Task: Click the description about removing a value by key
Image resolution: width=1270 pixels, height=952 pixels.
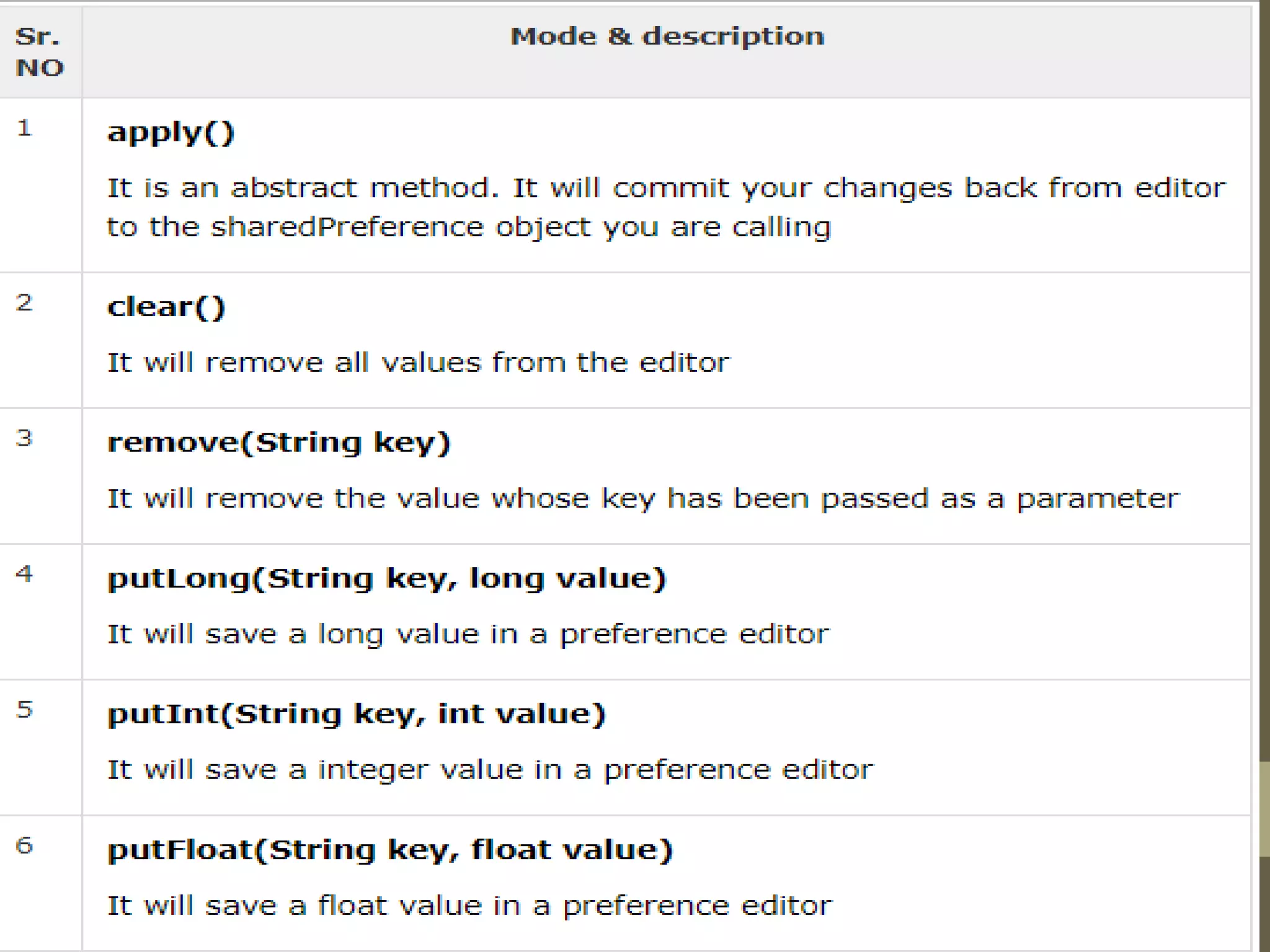Action: (643, 499)
